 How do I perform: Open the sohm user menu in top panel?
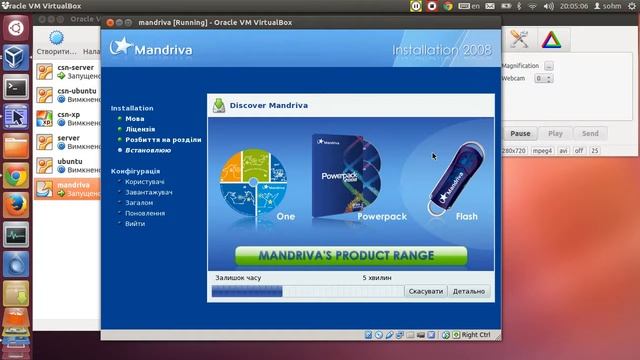[608, 6]
